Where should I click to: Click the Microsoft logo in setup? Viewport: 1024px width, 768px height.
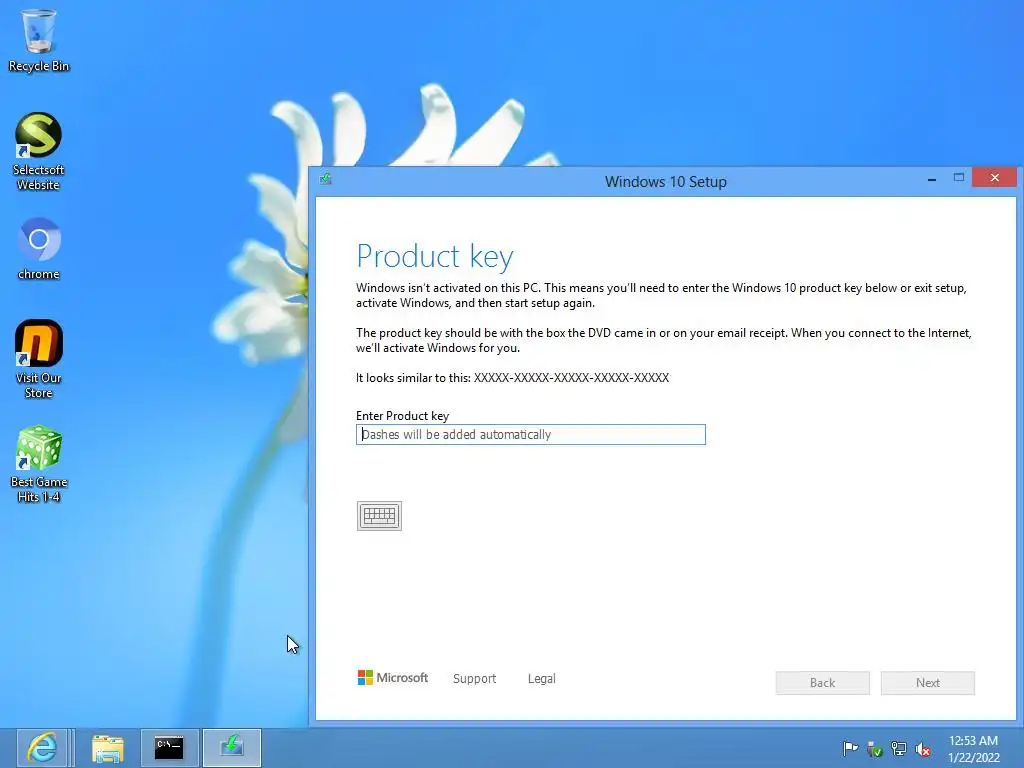pyautogui.click(x=392, y=678)
